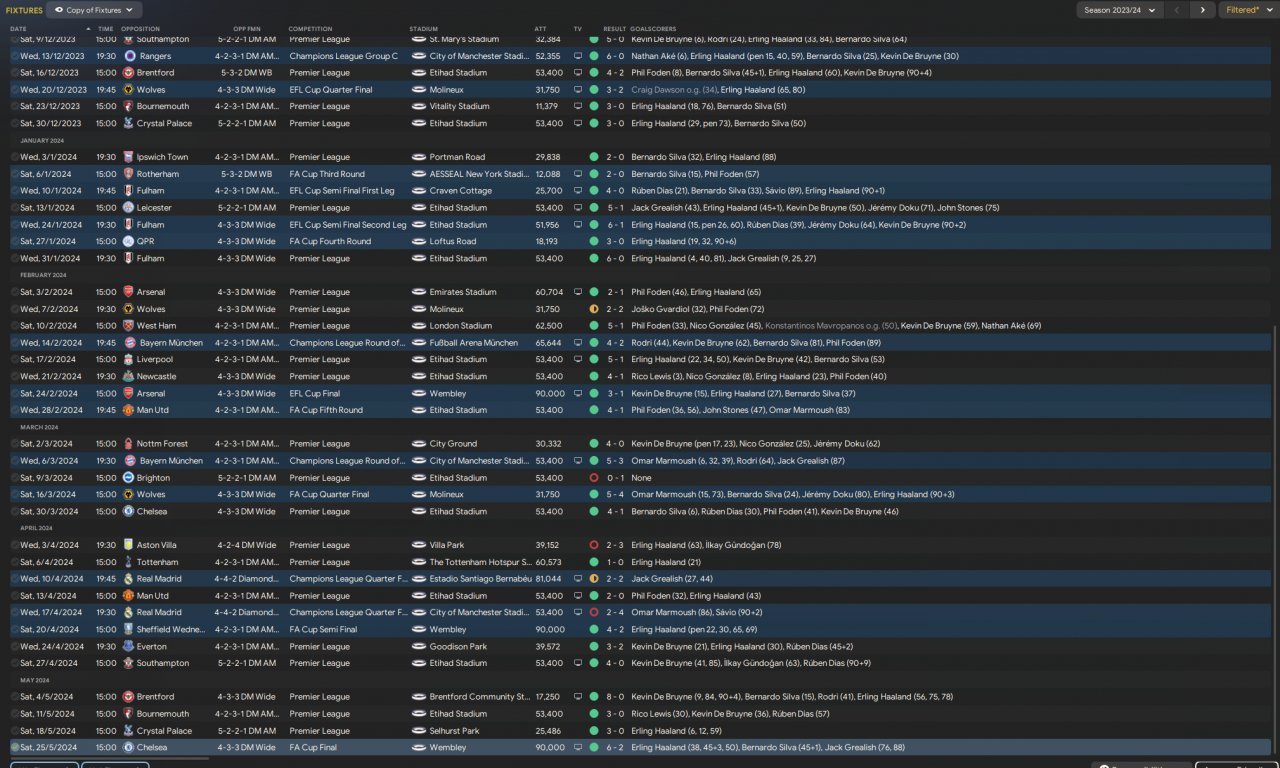Click the stadium icon beside Goodison Park
This screenshot has width=1280, height=768.
click(419, 646)
